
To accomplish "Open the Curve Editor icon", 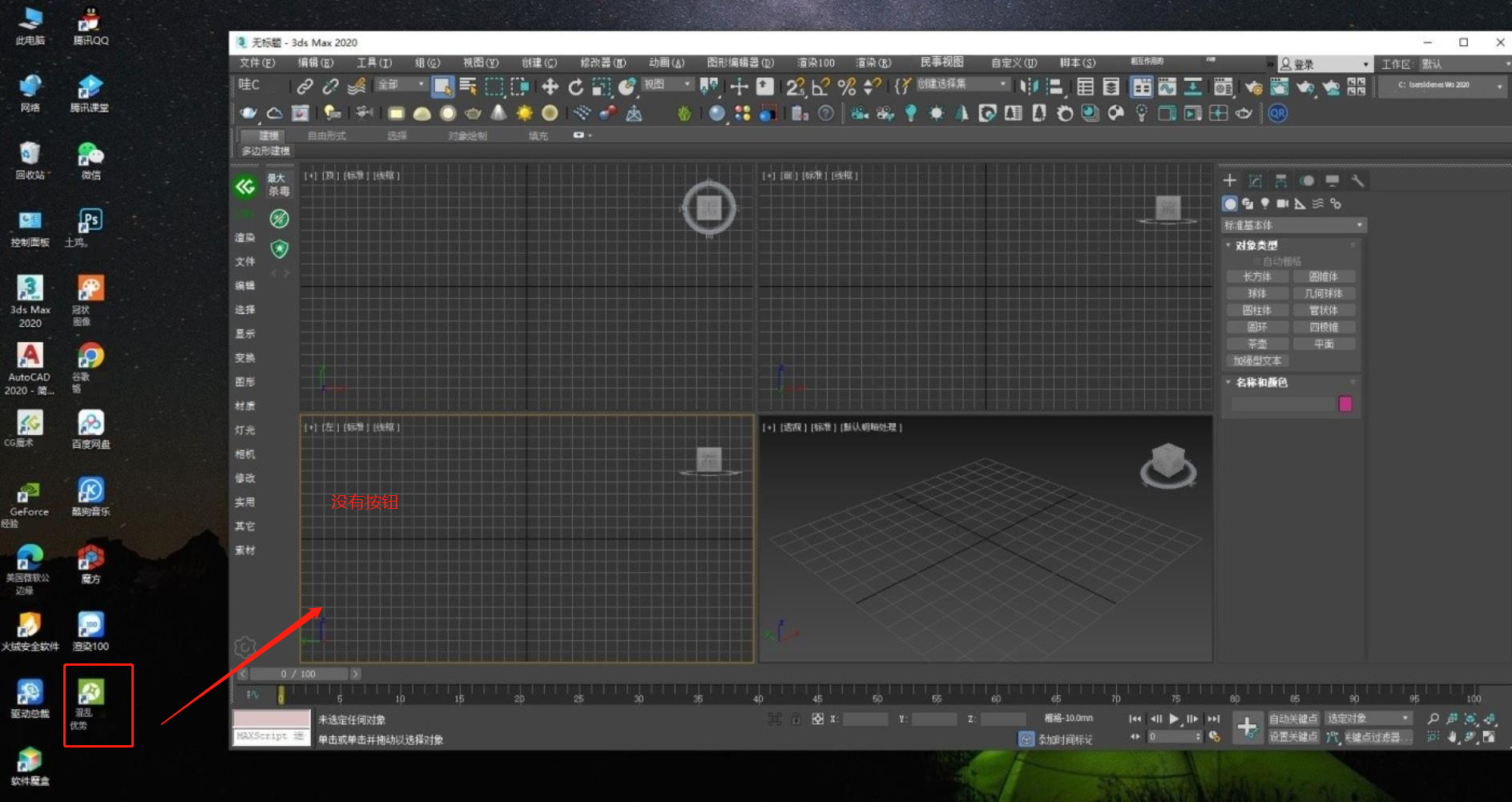I will 1167,87.
